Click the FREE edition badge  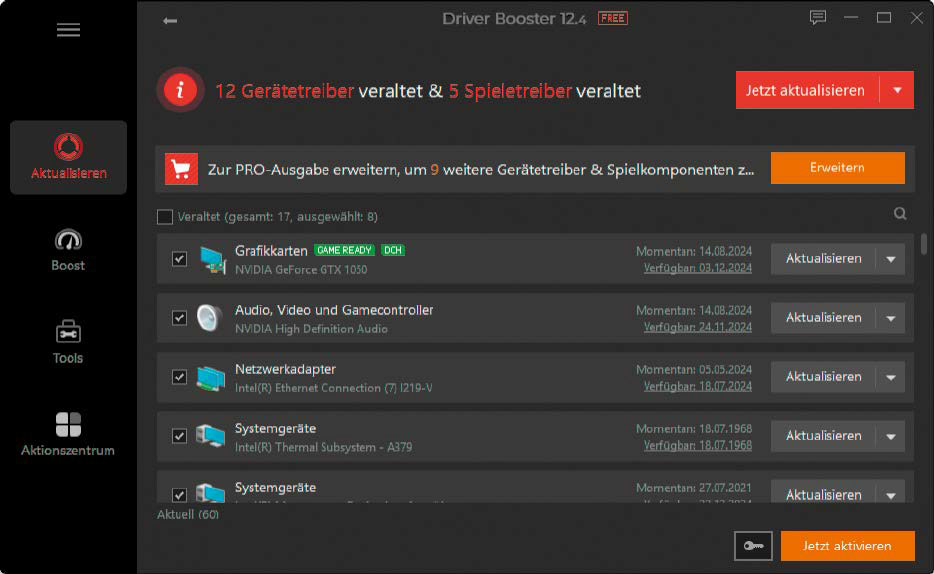(x=612, y=18)
